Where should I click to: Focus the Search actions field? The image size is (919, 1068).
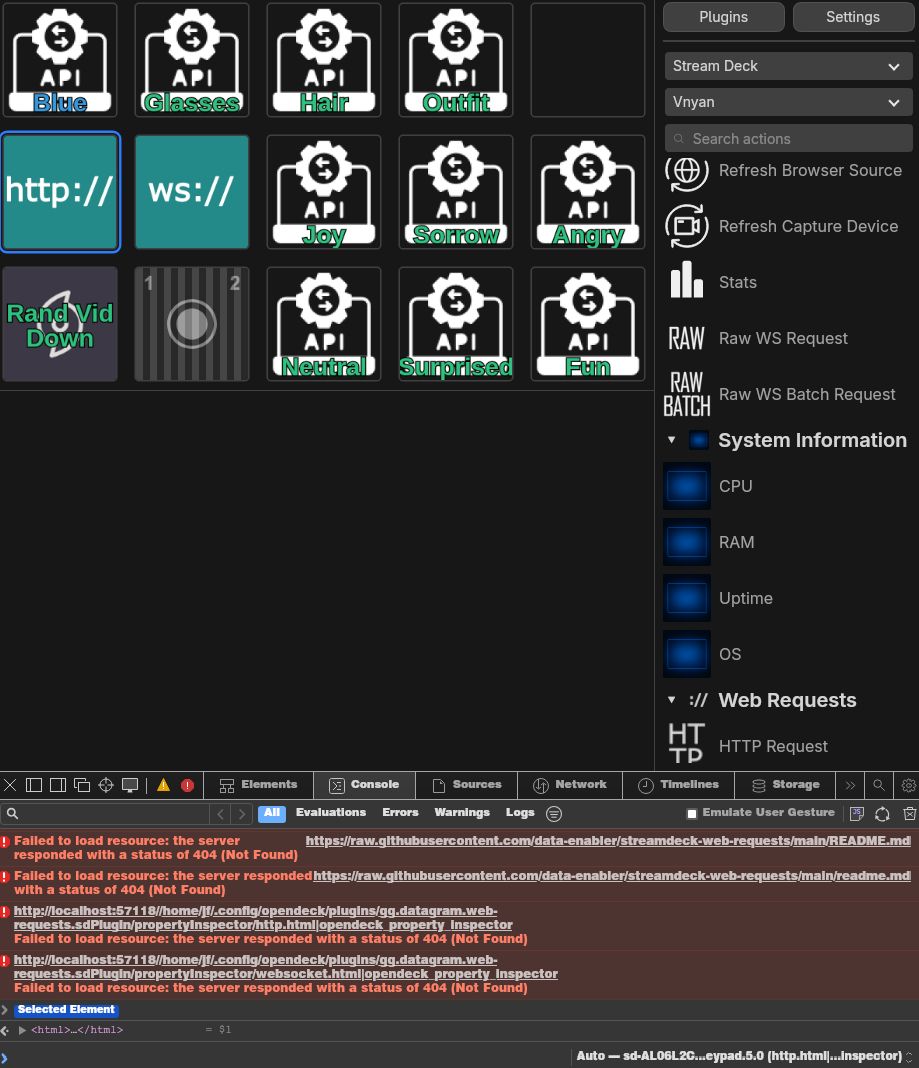click(x=788, y=139)
